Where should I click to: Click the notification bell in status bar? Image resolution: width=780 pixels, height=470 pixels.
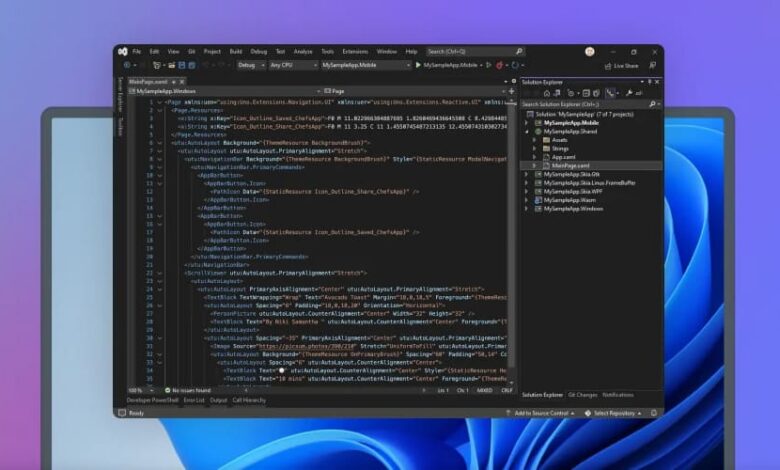(654, 413)
